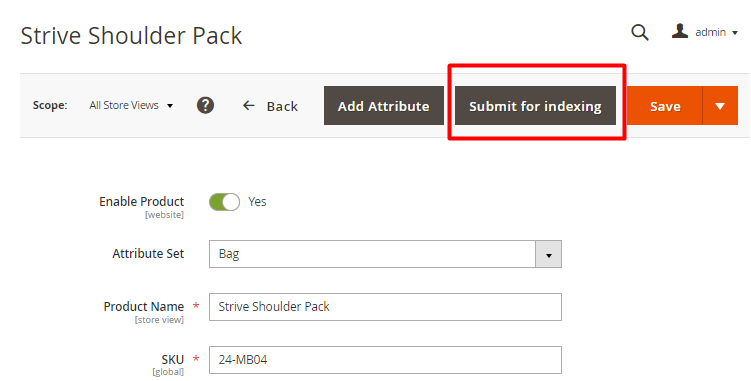The height and width of the screenshot is (381, 751).
Task: Open the Save options dropdown arrow
Action: coord(720,105)
